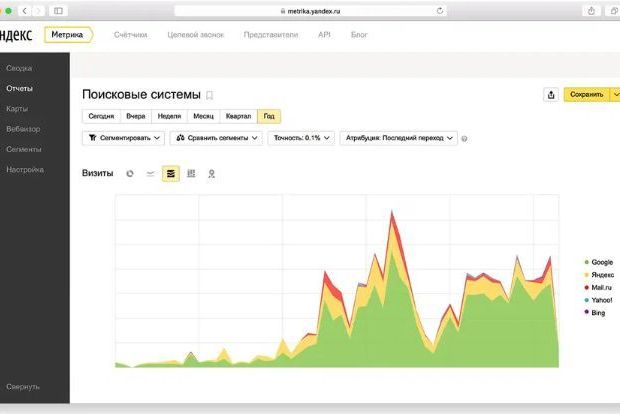Click the browser forward arrow
This screenshot has width=620, height=414.
[x=38, y=11]
